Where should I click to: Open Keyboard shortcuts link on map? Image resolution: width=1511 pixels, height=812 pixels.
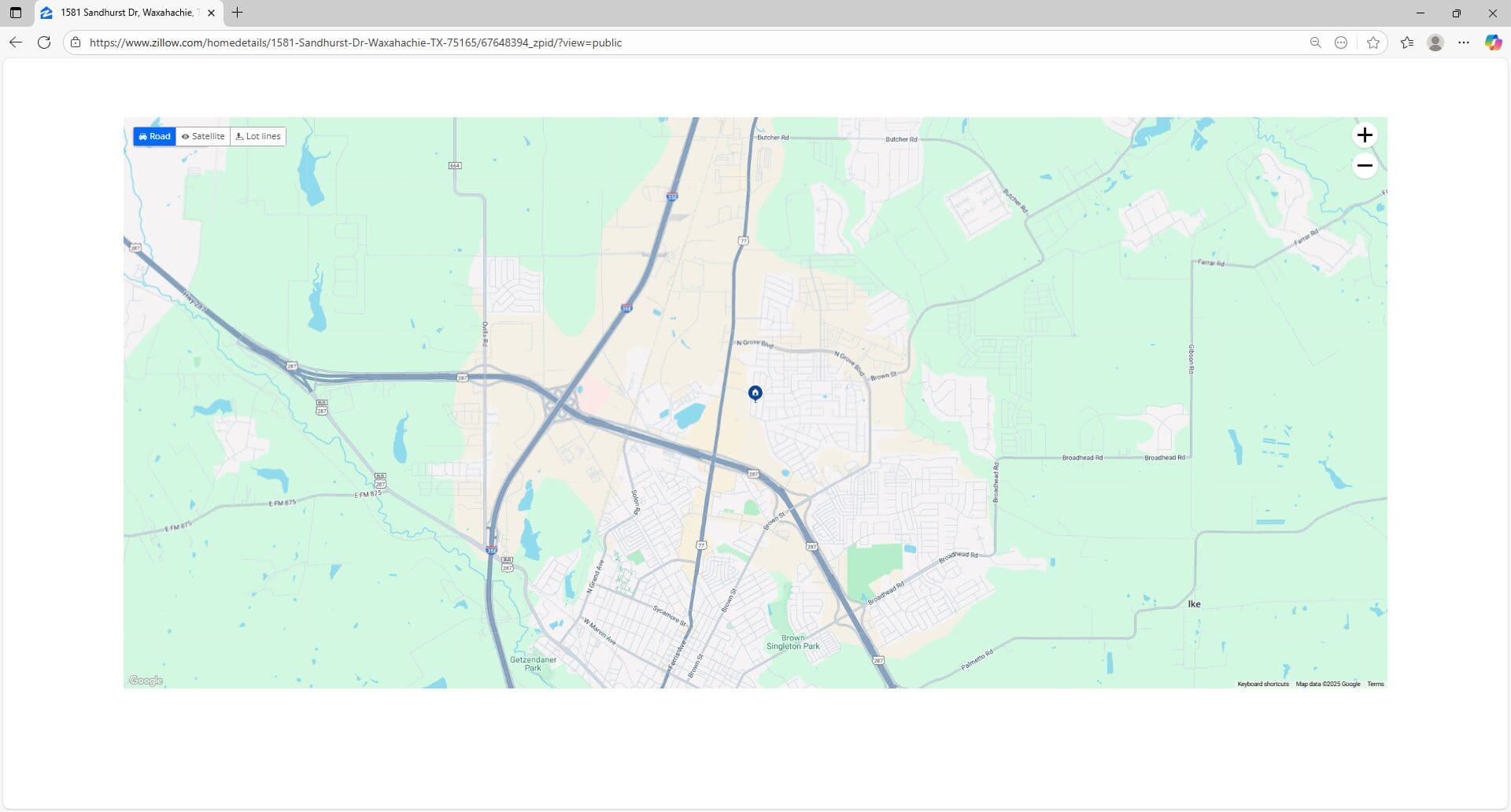[x=1262, y=685]
